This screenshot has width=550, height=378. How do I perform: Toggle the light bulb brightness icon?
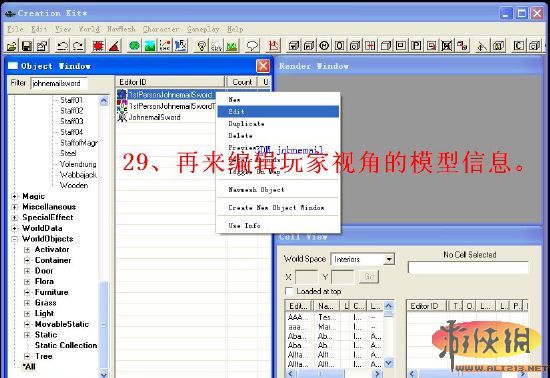point(201,46)
